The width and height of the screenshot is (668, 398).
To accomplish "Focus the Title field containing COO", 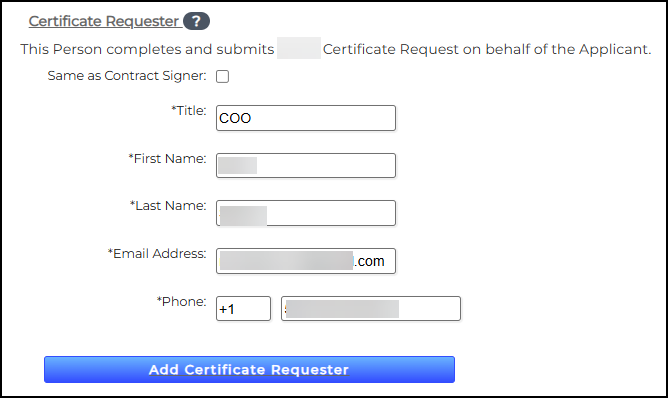I will pyautogui.click(x=306, y=118).
